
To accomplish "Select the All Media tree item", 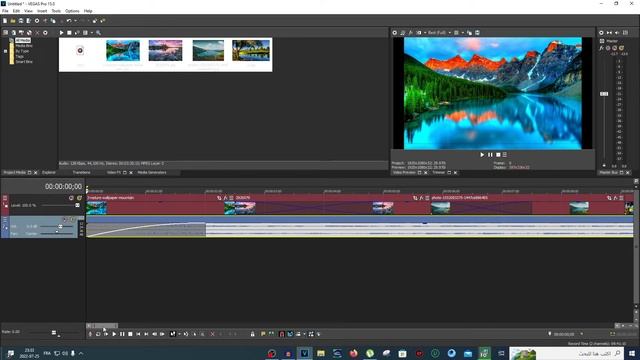I will coord(23,40).
